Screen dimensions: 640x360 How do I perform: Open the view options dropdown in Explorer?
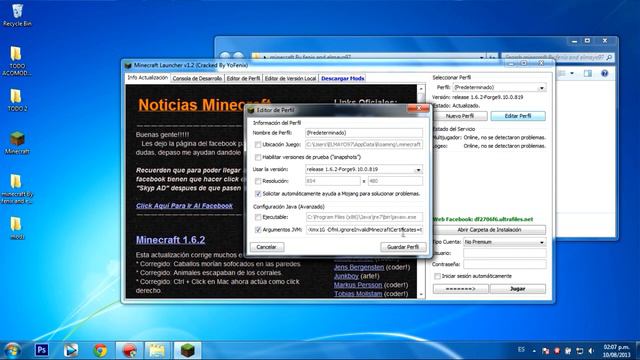coord(572,73)
